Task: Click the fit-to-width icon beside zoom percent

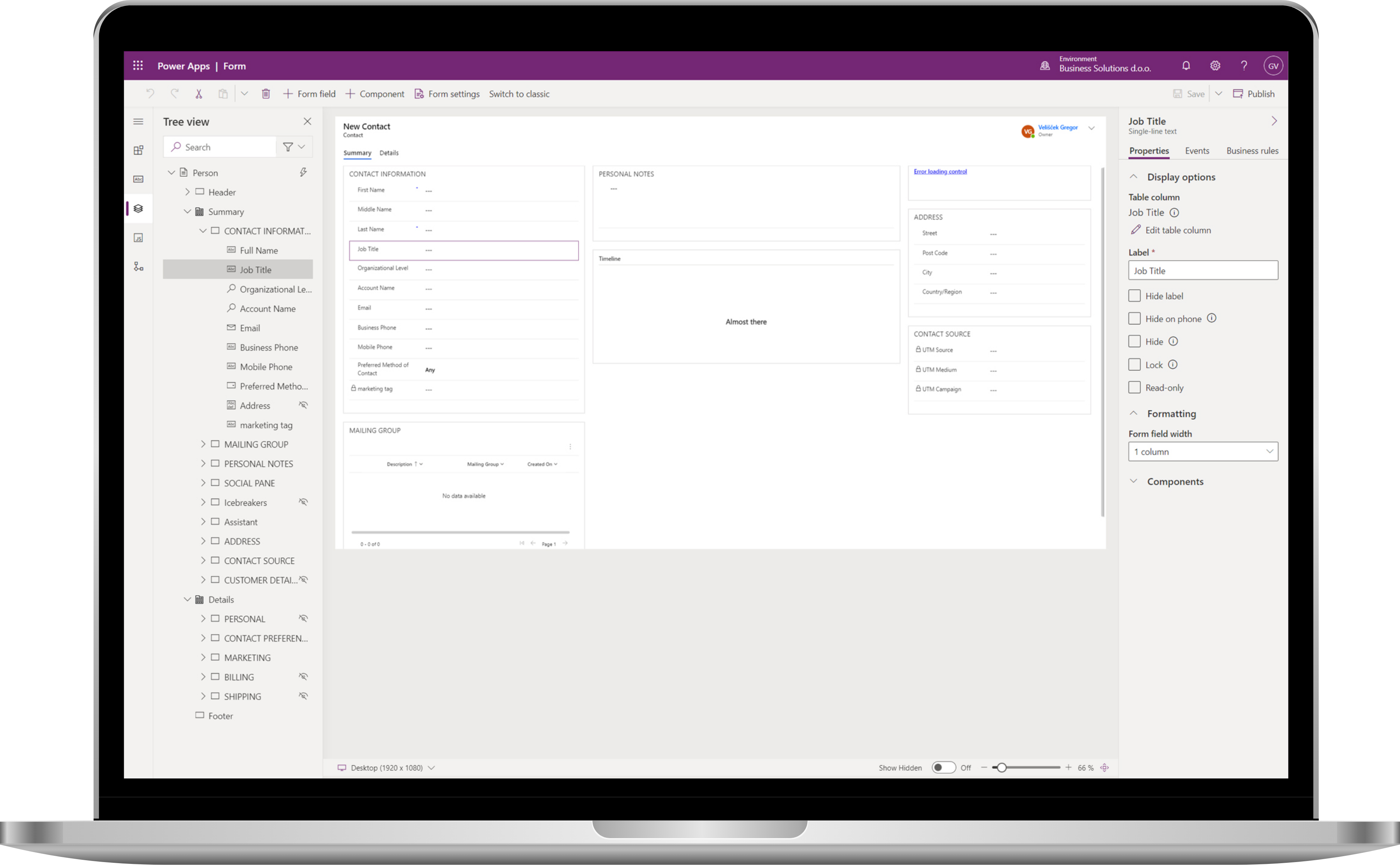Action: tap(1104, 768)
